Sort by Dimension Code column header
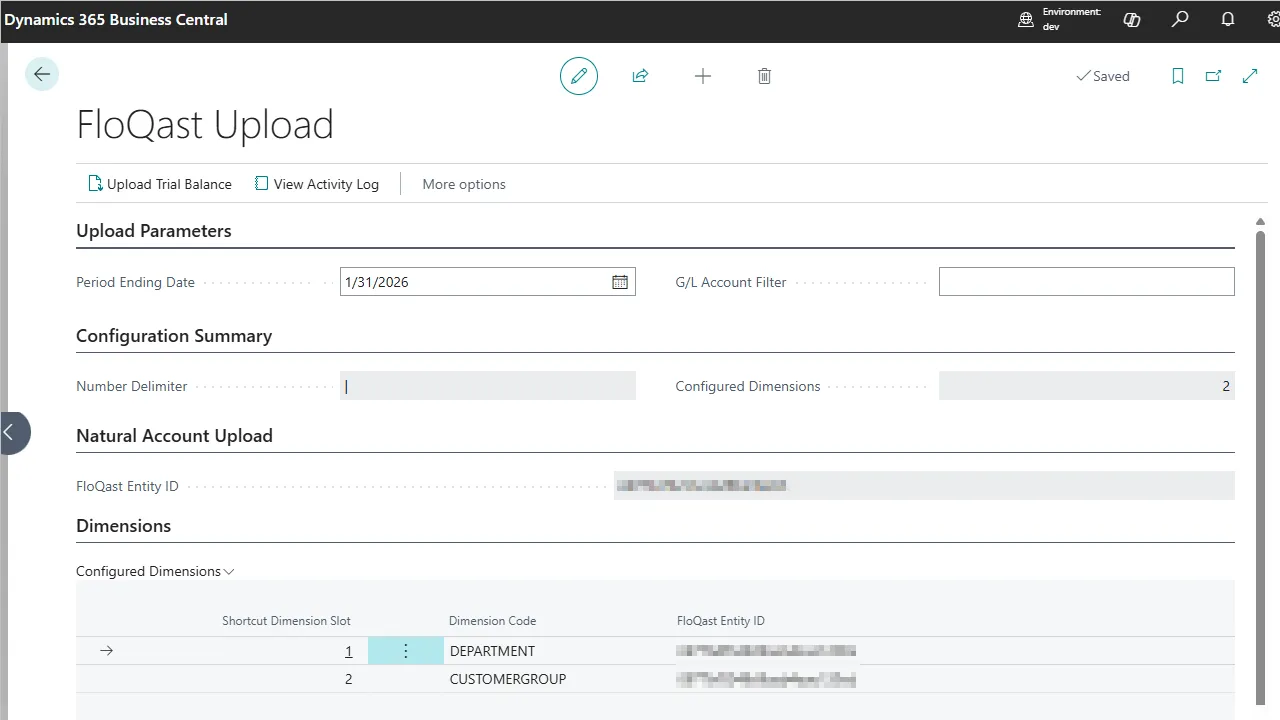Image resolution: width=1280 pixels, height=720 pixels. 493,621
